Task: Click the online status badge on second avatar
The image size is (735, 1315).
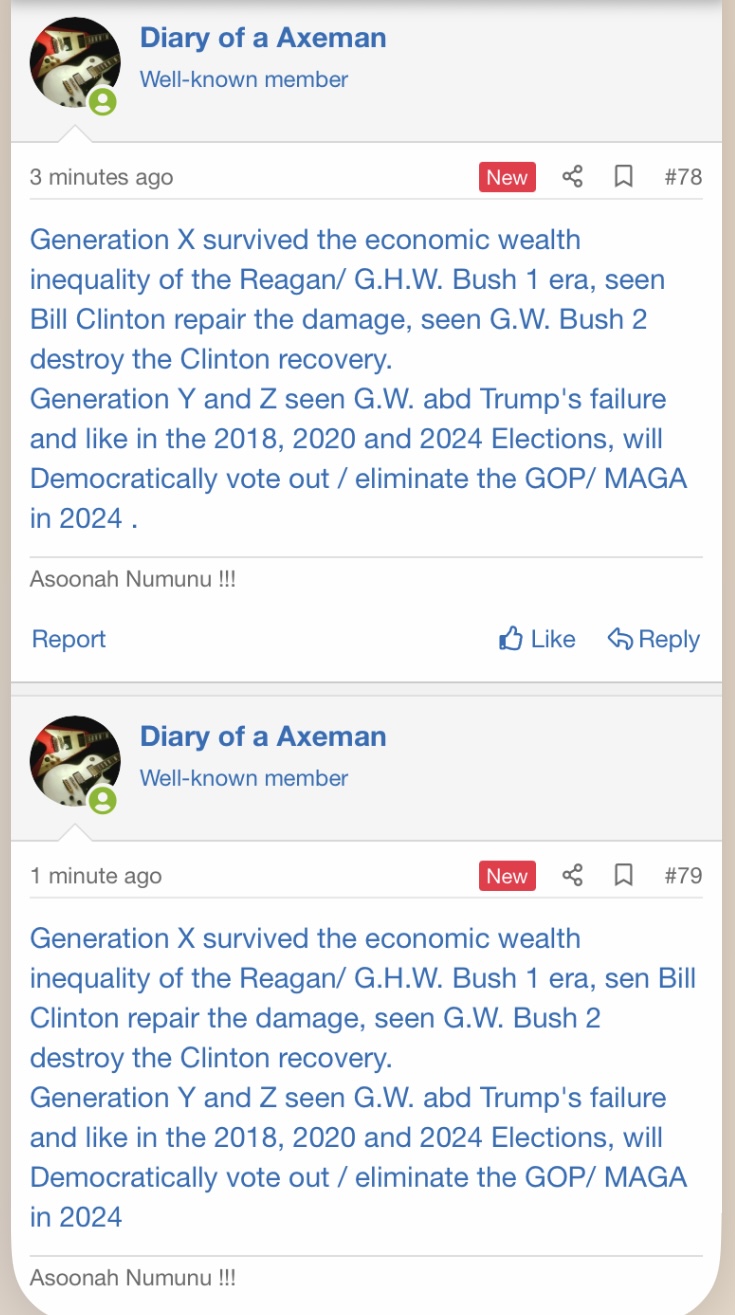Action: coord(103,801)
